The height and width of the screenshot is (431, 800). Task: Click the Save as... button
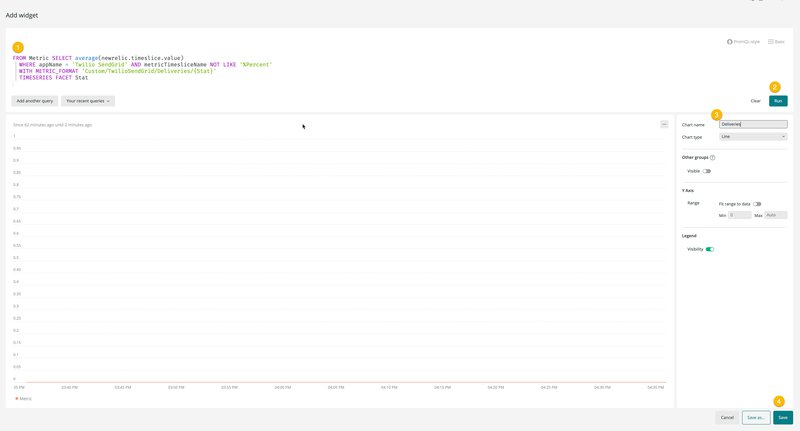(x=756, y=418)
